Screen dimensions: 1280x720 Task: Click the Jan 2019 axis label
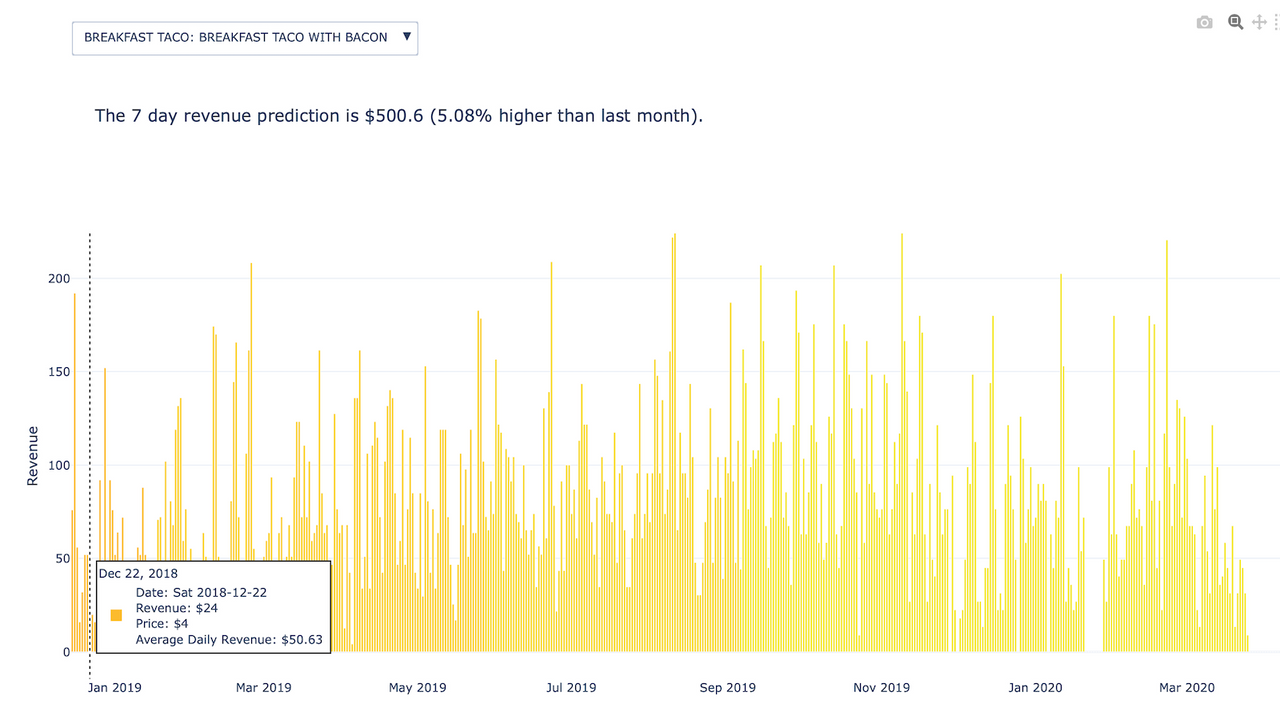114,688
